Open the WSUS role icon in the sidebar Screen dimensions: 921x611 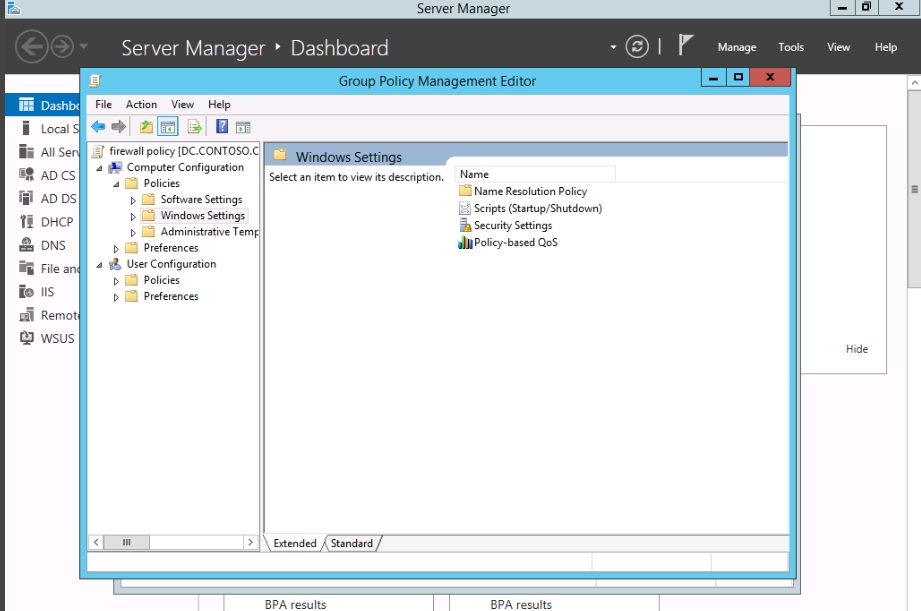[26, 338]
